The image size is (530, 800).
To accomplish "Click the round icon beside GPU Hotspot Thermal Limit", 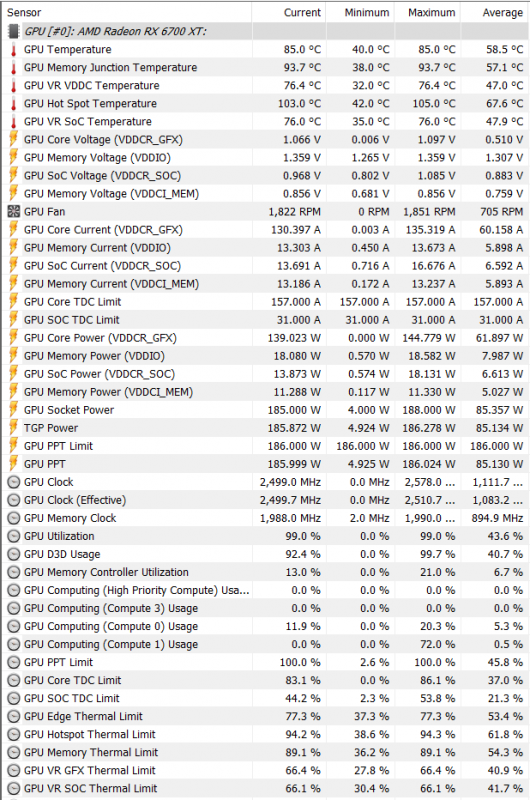I will tap(14, 735).
